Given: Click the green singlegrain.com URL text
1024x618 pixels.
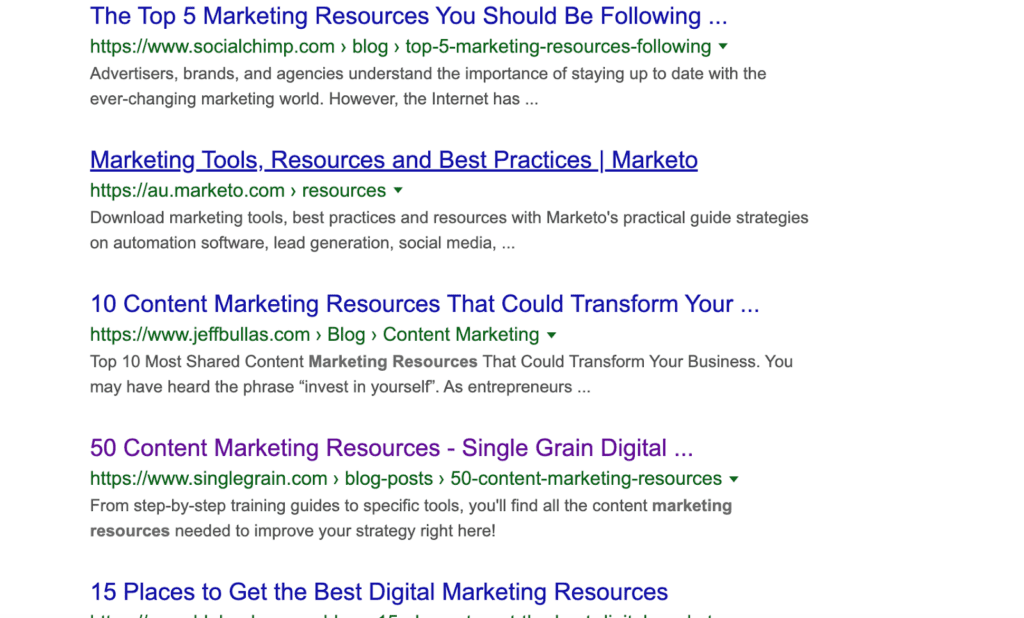Looking at the screenshot, I should (x=208, y=479).
